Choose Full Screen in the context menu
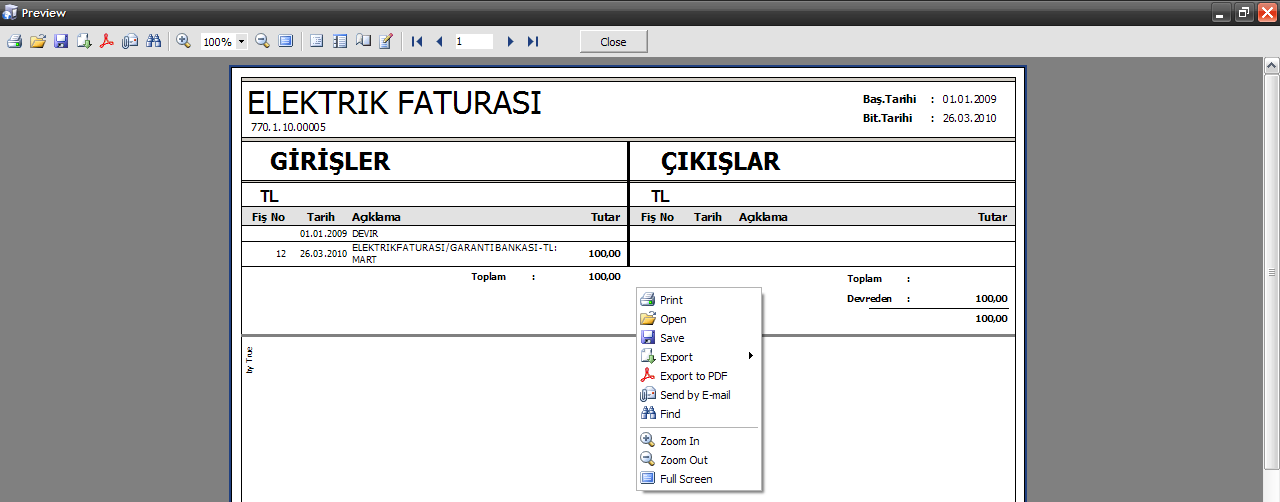1280x502 pixels. pyautogui.click(x=686, y=479)
